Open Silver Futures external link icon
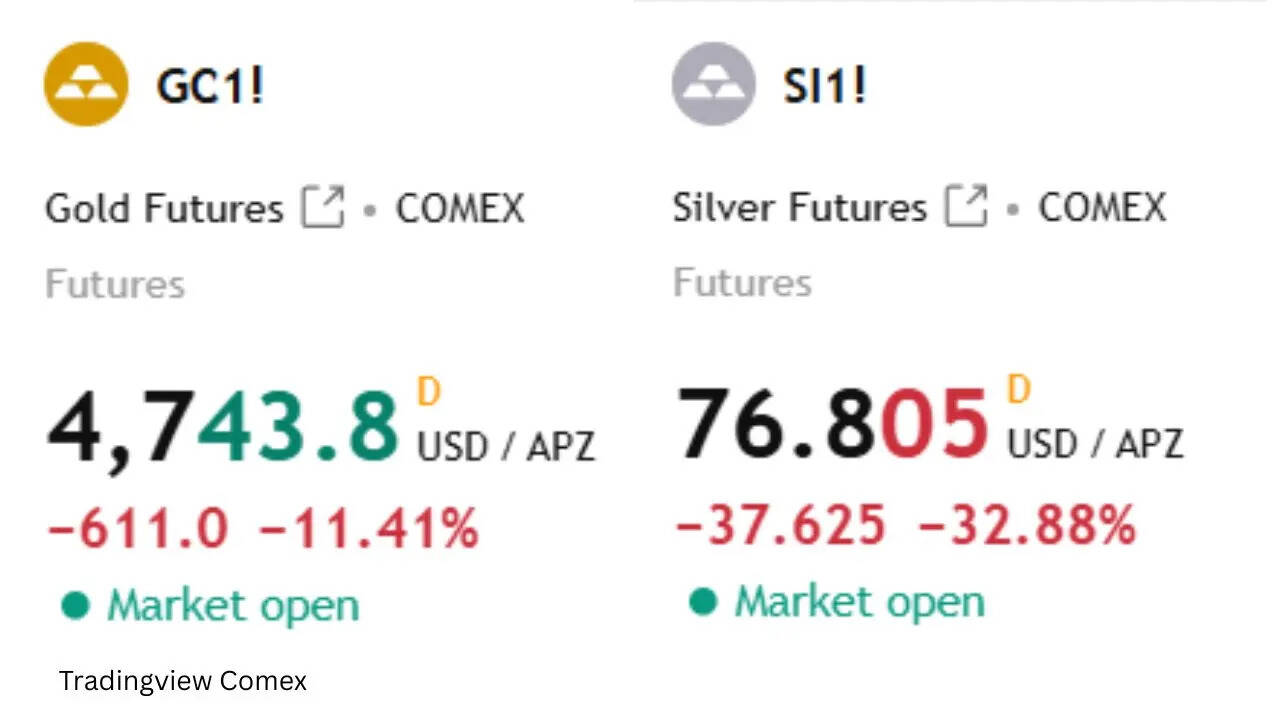 click(966, 208)
